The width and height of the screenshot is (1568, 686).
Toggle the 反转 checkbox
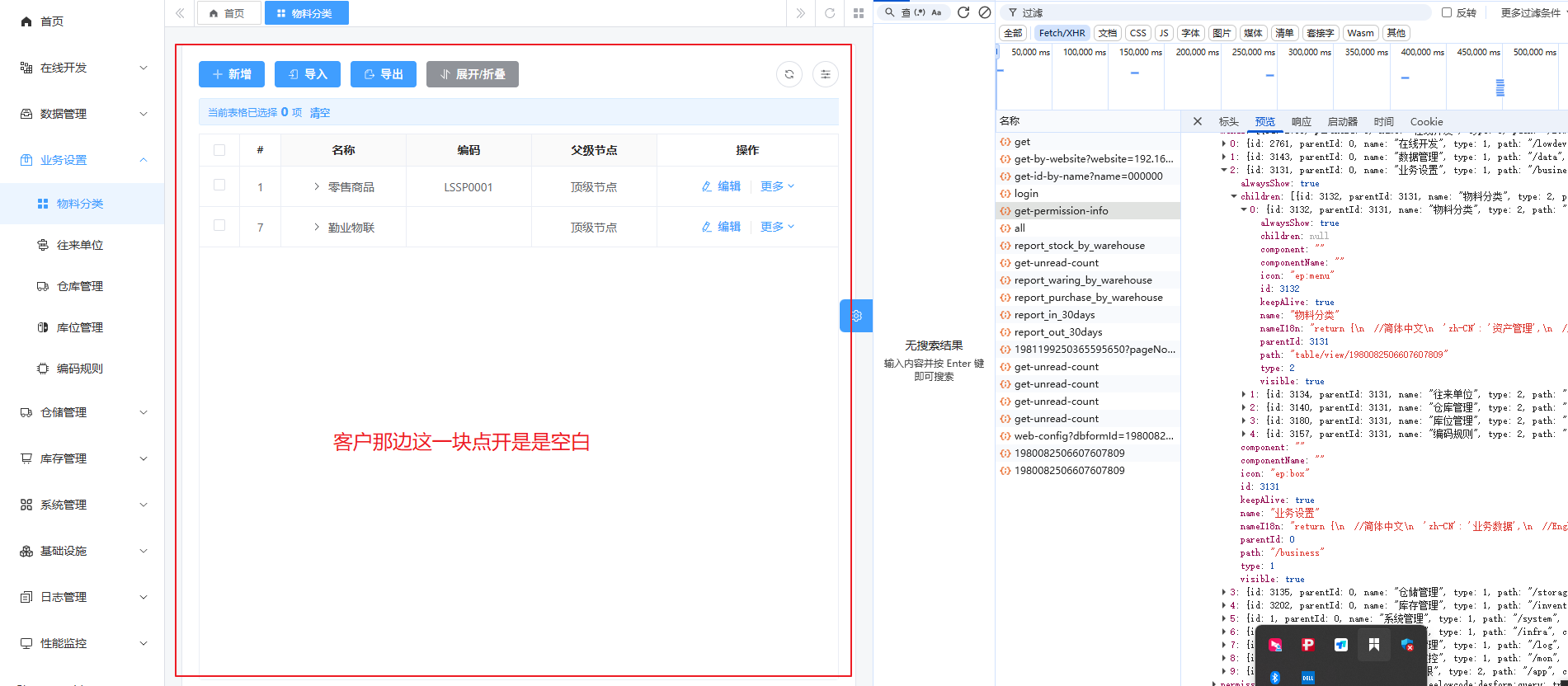1447,12
